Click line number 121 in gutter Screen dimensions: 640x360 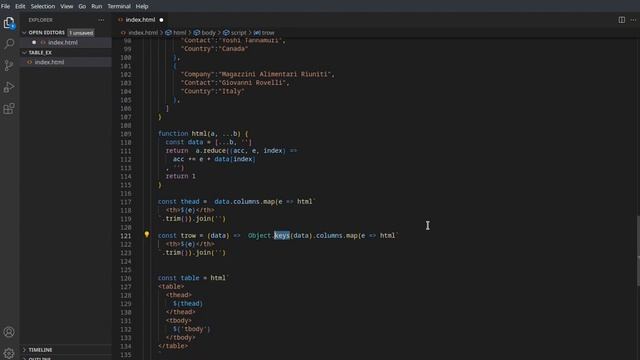[126, 236]
